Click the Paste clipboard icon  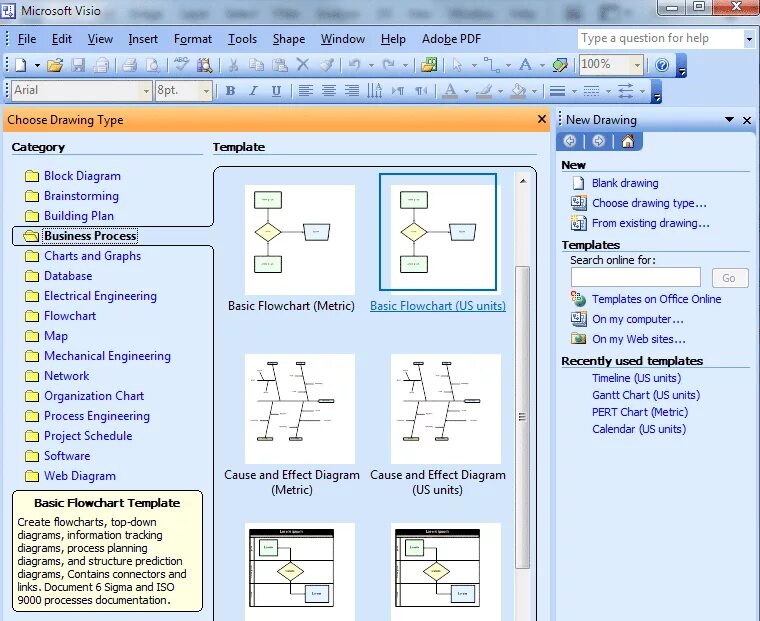tap(280, 64)
